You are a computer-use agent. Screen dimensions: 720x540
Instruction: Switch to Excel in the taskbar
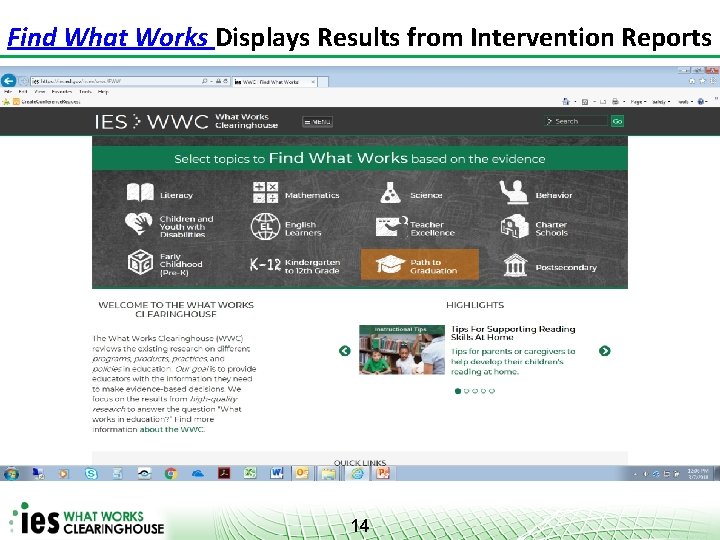click(250, 473)
